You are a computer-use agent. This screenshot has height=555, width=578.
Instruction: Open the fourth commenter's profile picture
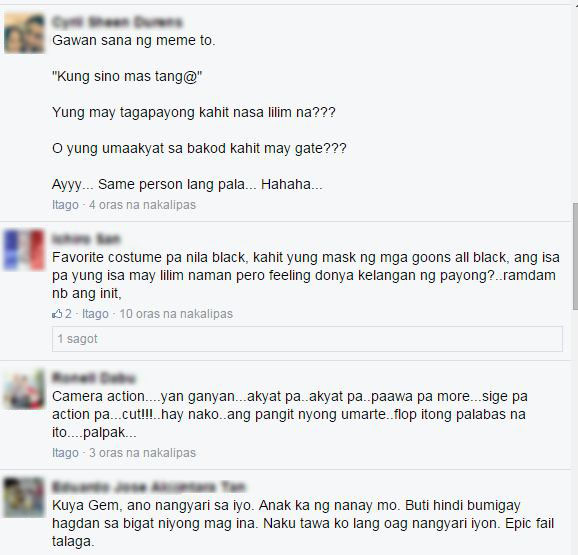24,498
